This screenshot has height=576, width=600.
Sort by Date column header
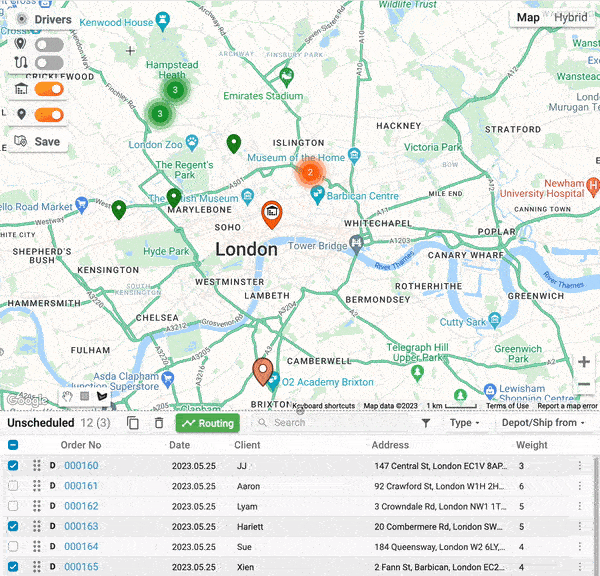[x=179, y=445]
